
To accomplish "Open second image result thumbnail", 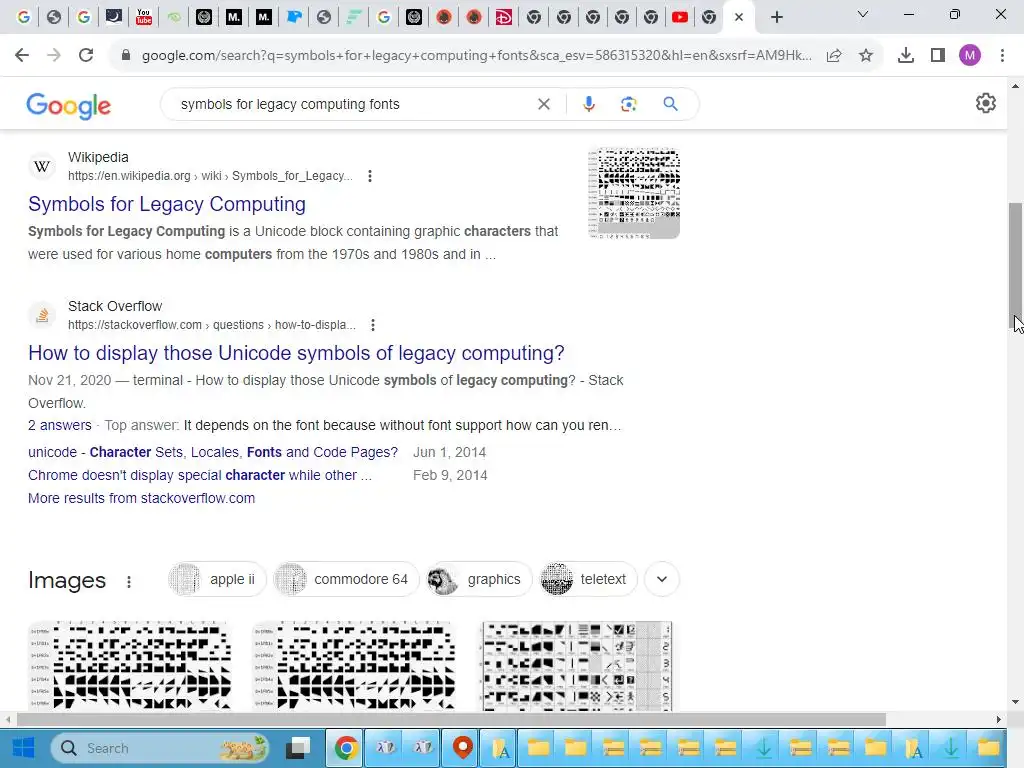I will click(354, 665).
